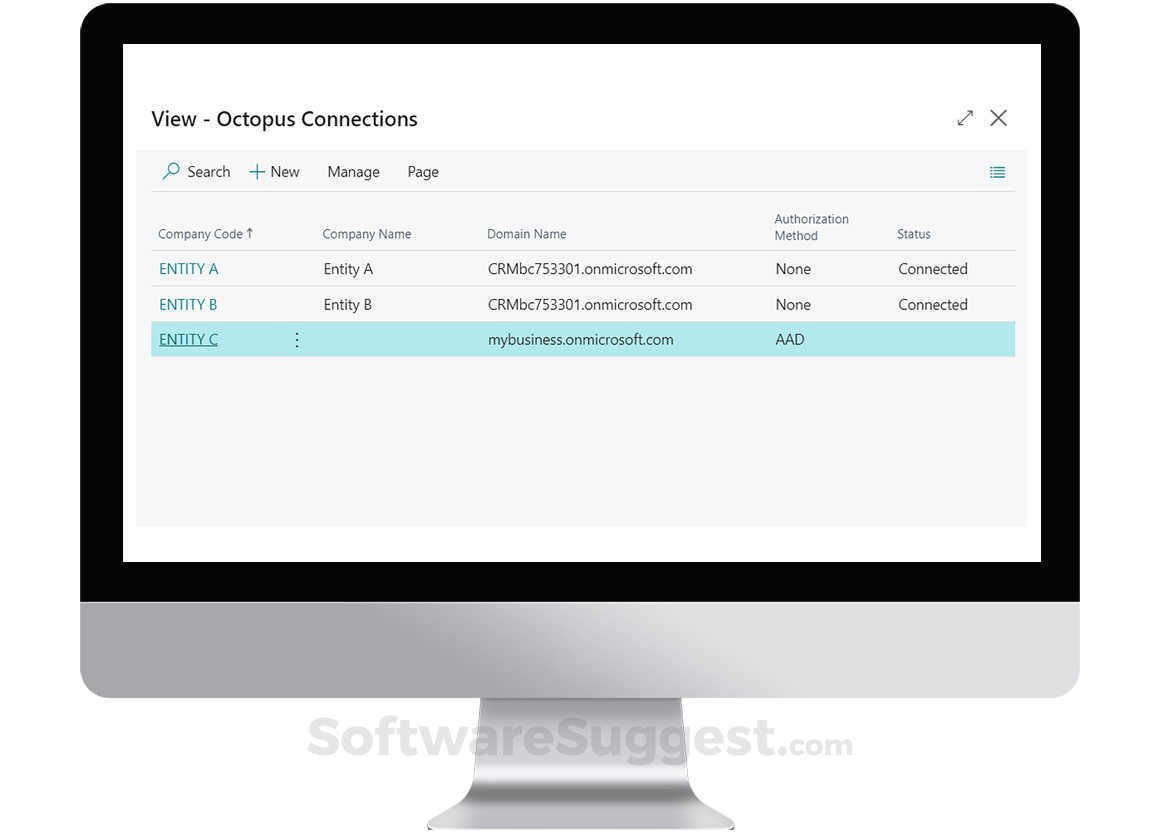Click the Search magnifier icon
Viewport: 1160px width, 835px height.
pos(169,171)
